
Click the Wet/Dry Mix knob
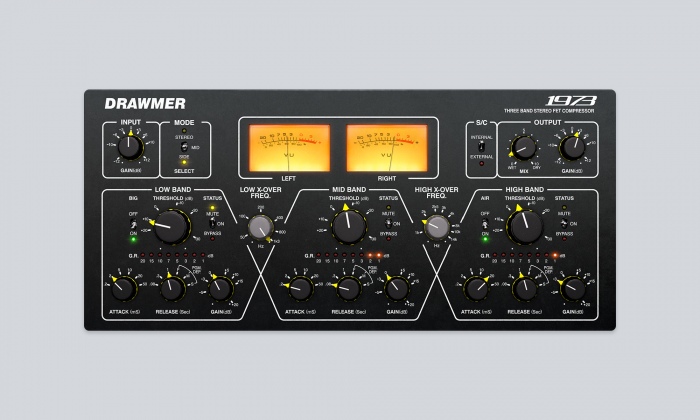click(524, 148)
